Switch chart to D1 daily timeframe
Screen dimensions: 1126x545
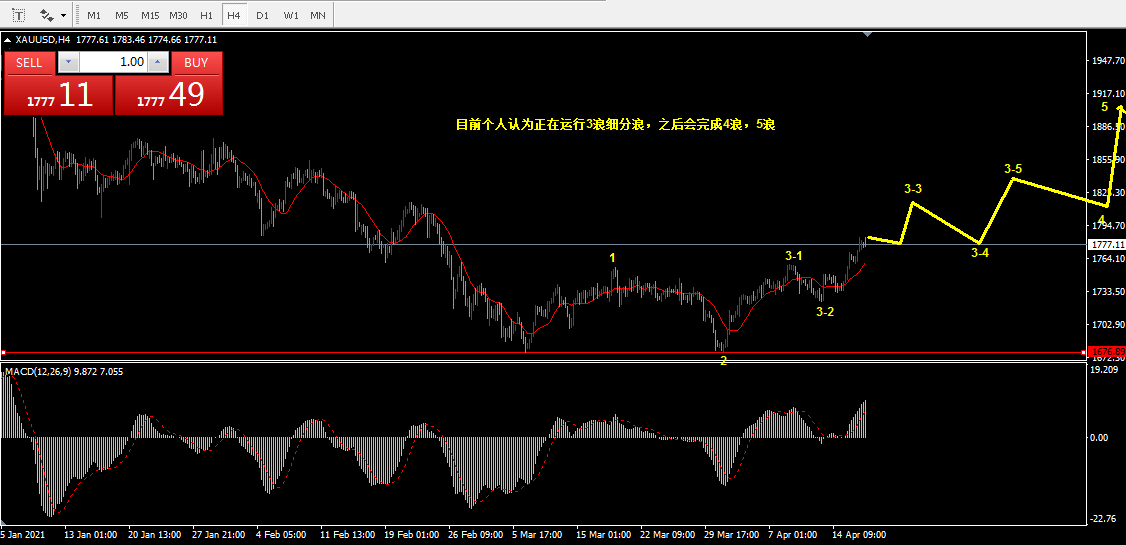tap(262, 15)
